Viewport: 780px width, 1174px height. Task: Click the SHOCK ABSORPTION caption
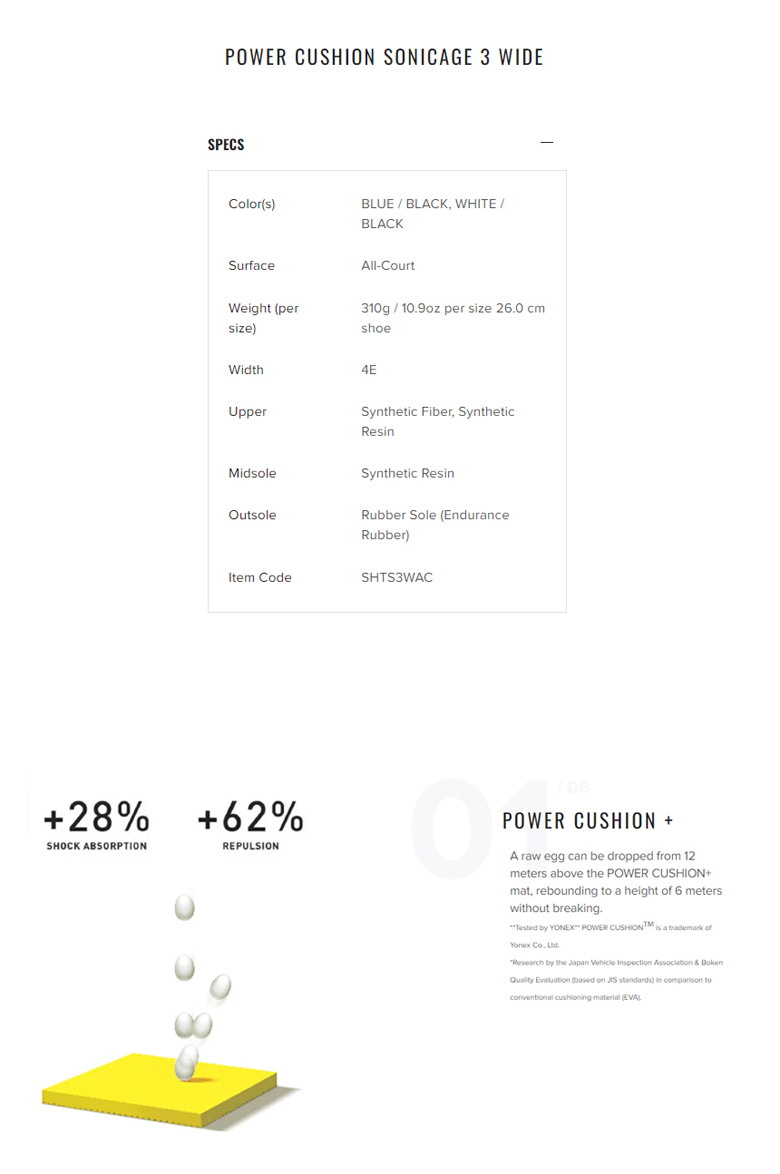97,846
